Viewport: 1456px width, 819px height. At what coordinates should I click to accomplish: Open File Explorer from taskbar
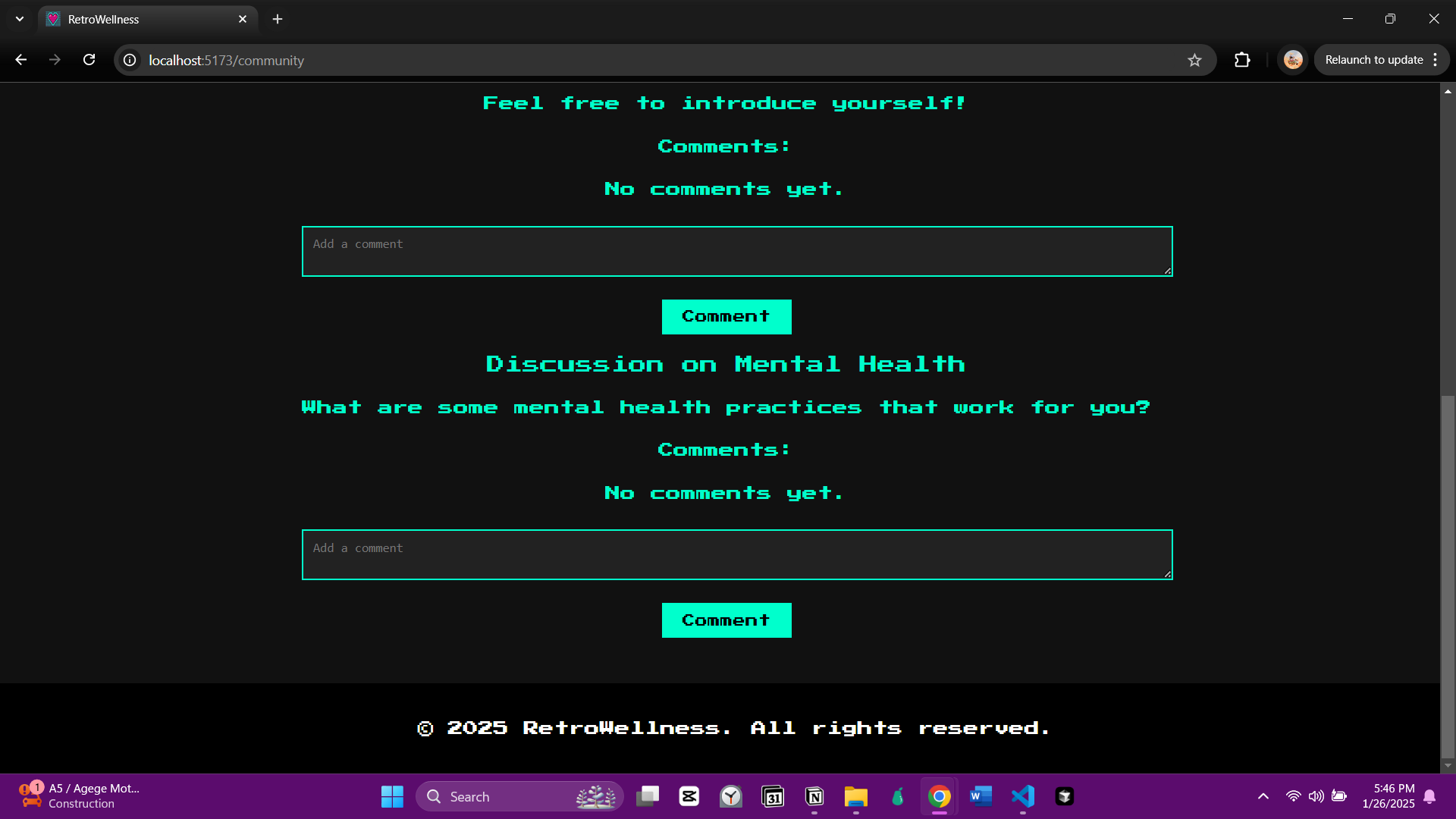855,796
